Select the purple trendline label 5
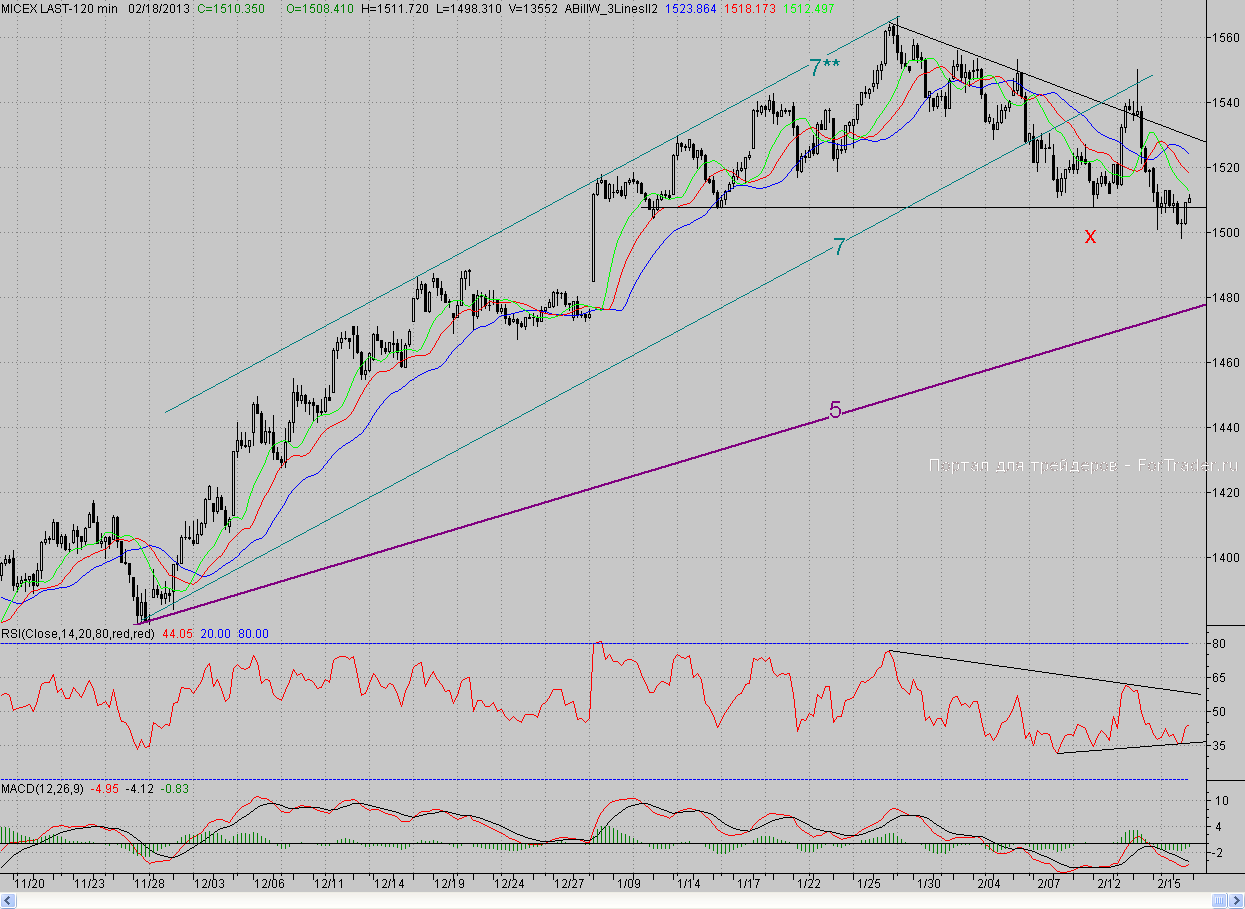Viewport: 1245px width, 909px height. pos(835,410)
